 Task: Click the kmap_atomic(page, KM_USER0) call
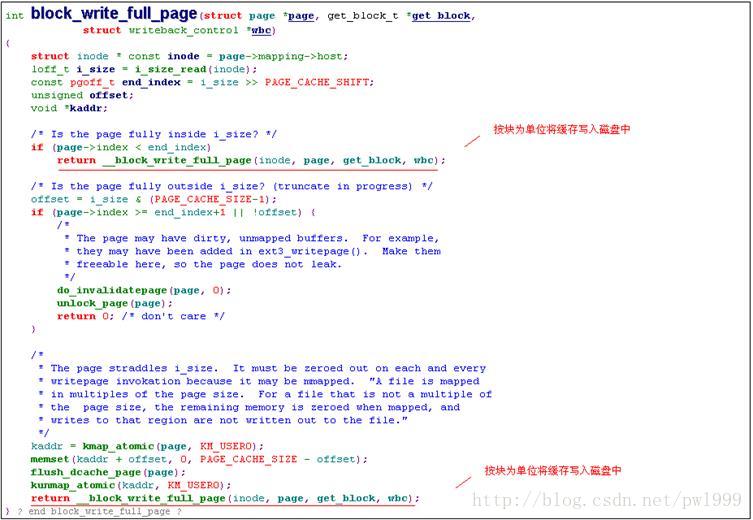click(173, 446)
